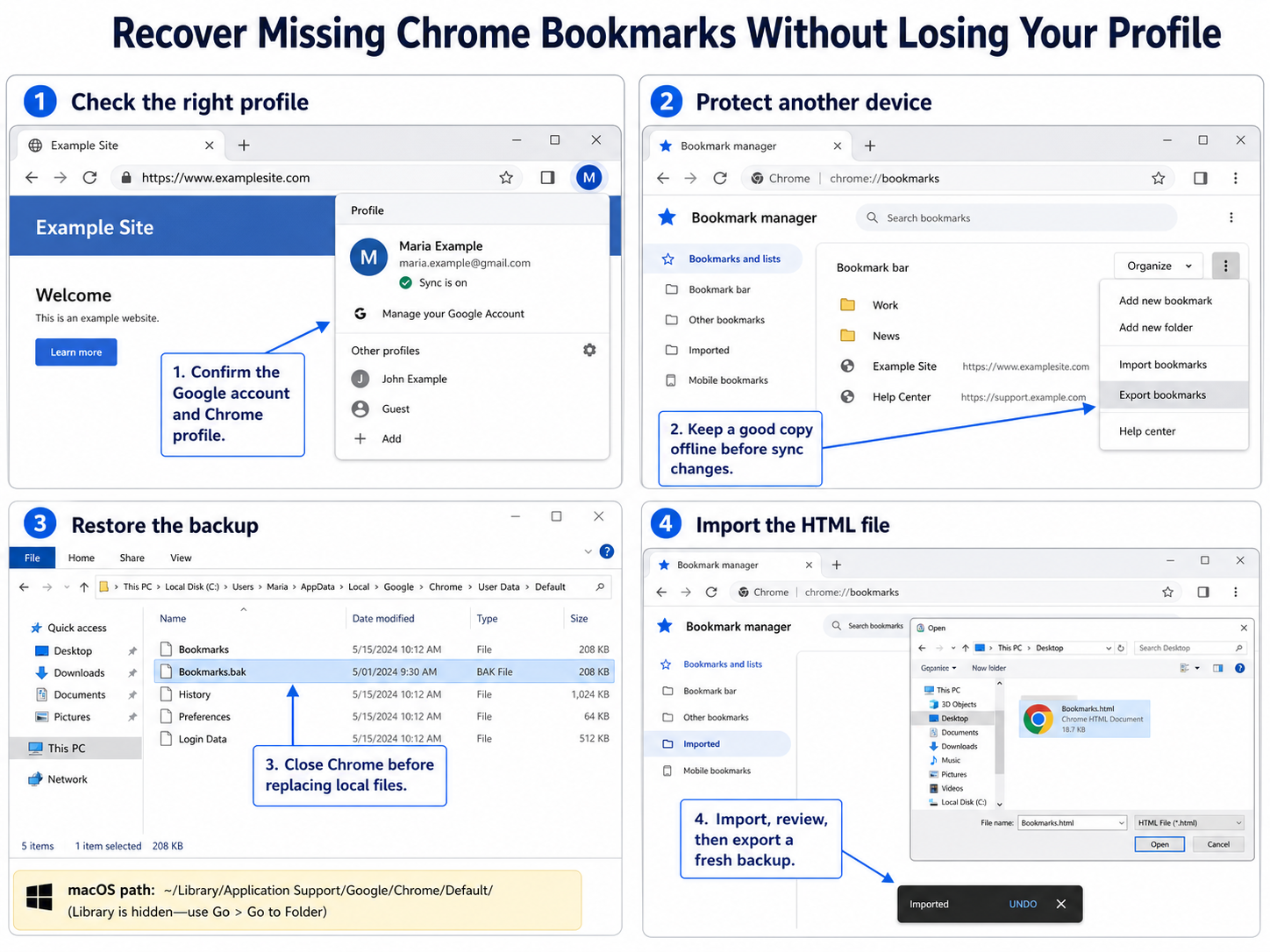Image resolution: width=1270 pixels, height=952 pixels.
Task: Click New folder in Open dialog
Action: point(988,668)
